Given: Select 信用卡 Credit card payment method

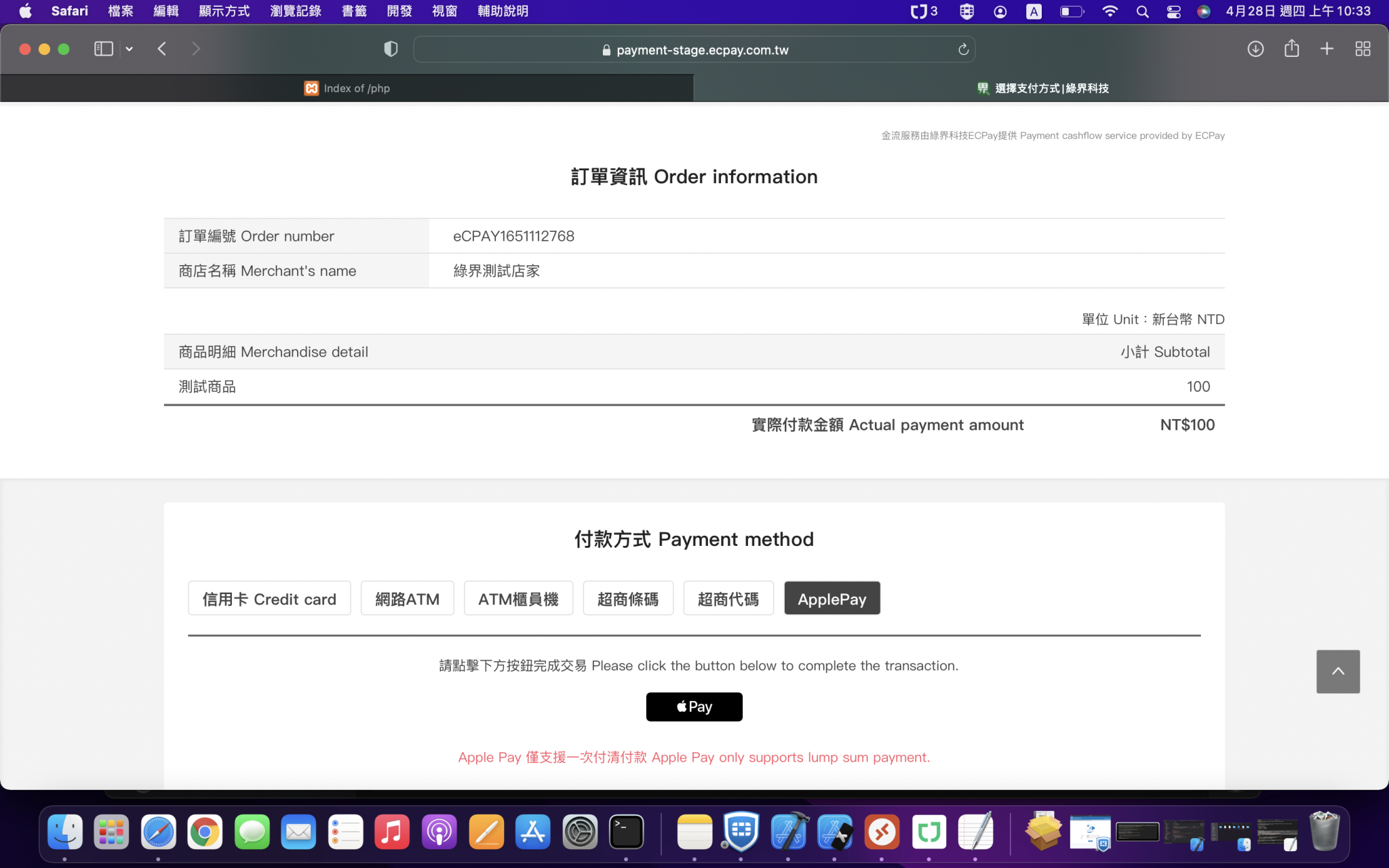Looking at the screenshot, I should [x=269, y=598].
